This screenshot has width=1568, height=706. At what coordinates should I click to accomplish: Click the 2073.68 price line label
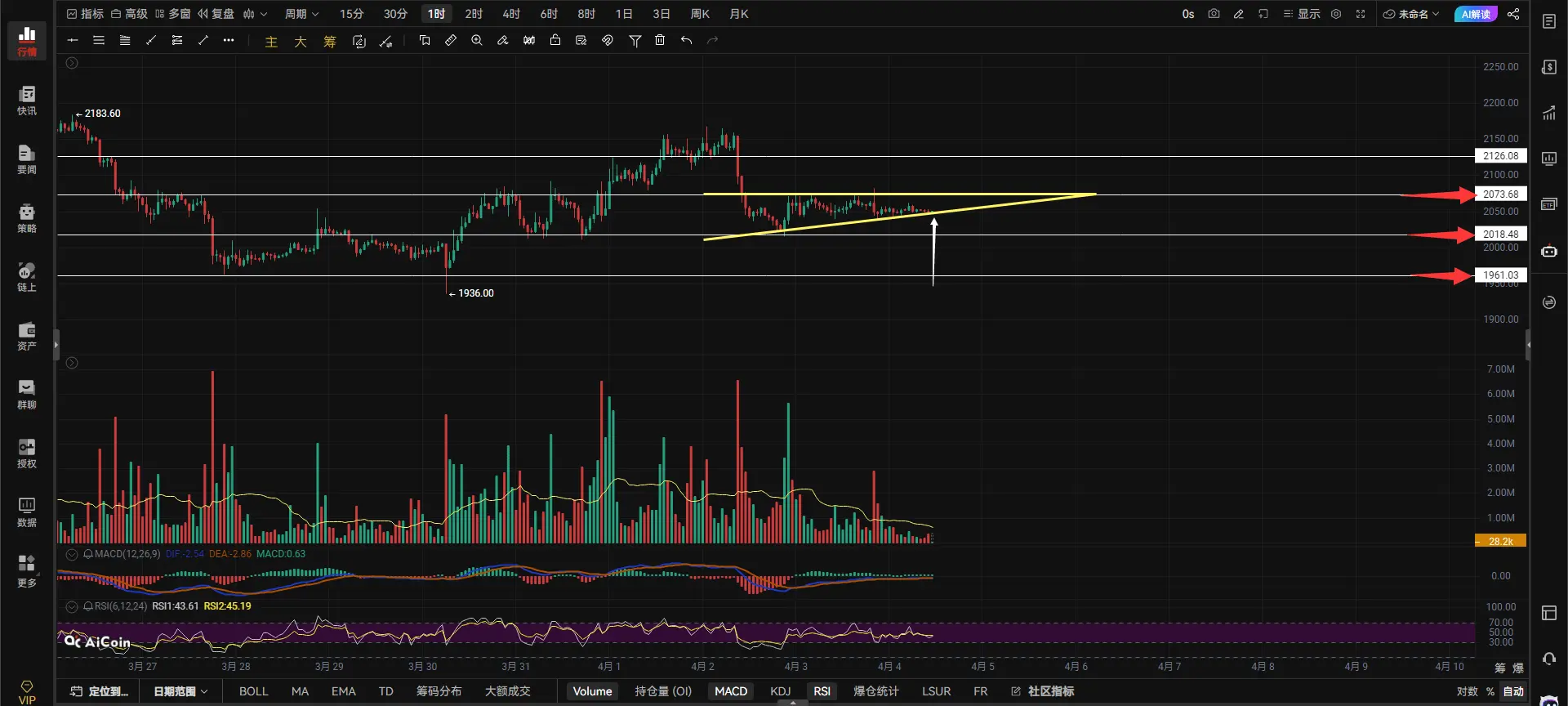click(x=1501, y=194)
